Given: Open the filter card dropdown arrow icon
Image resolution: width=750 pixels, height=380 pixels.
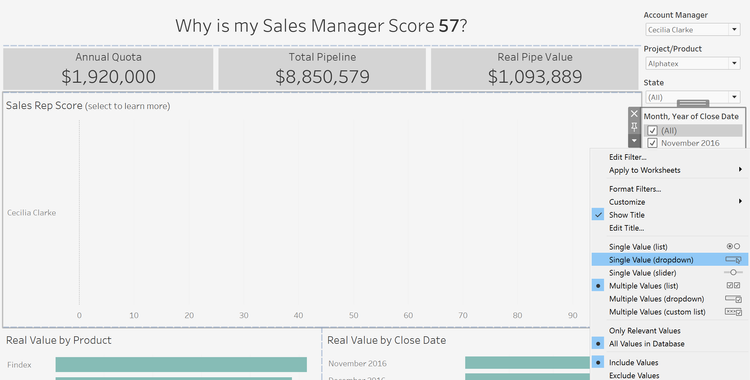Looking at the screenshot, I should (634, 141).
